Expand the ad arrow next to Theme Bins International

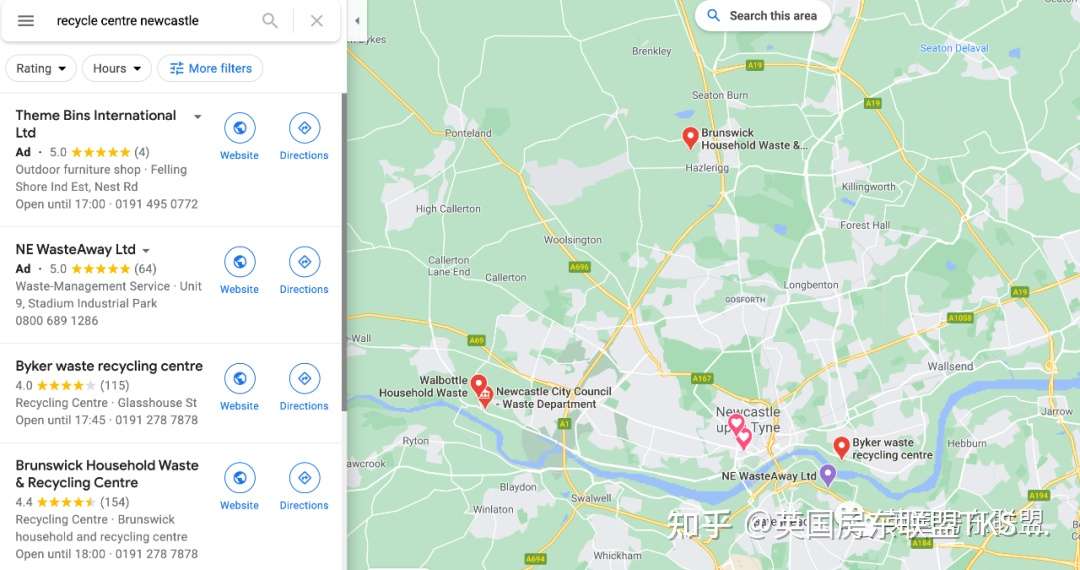click(198, 116)
